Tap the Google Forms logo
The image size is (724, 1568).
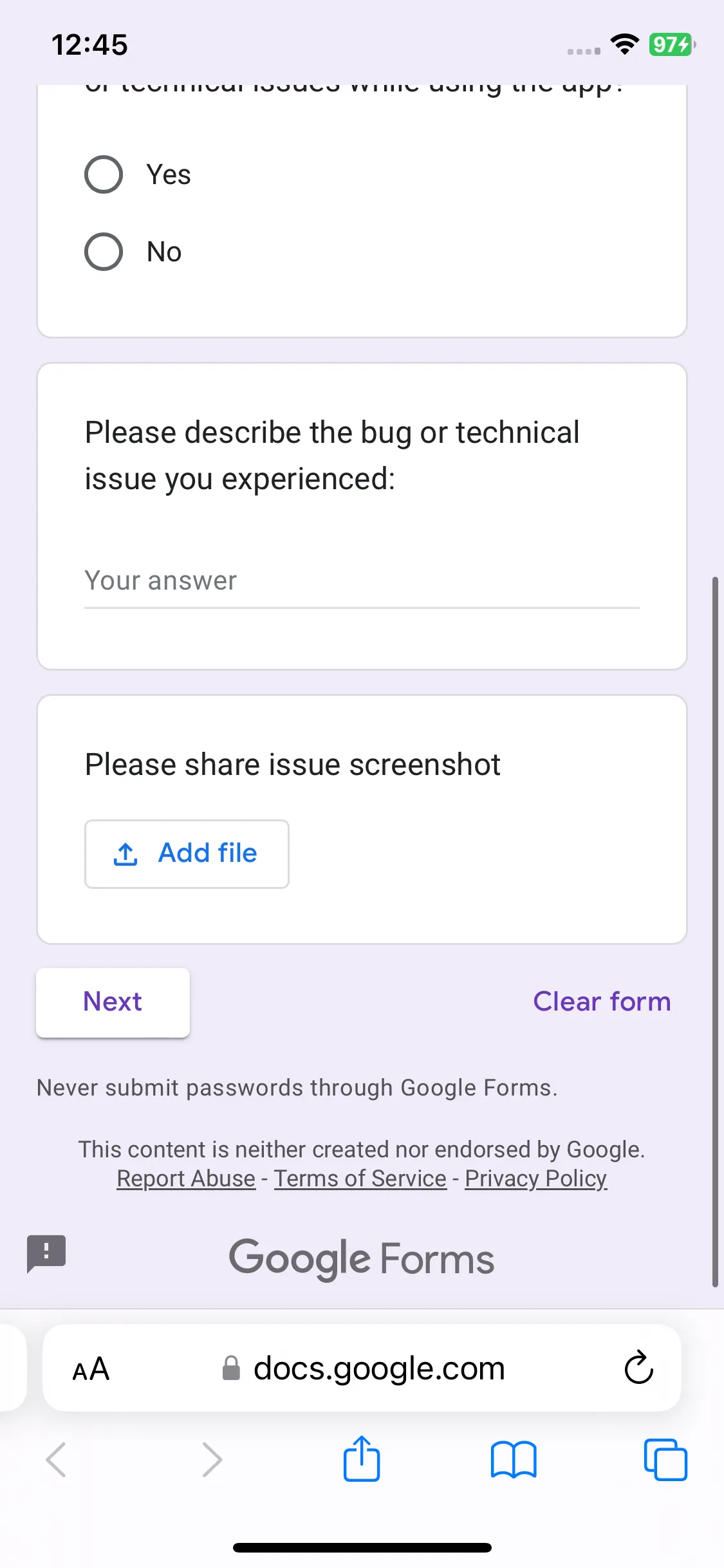(362, 1259)
